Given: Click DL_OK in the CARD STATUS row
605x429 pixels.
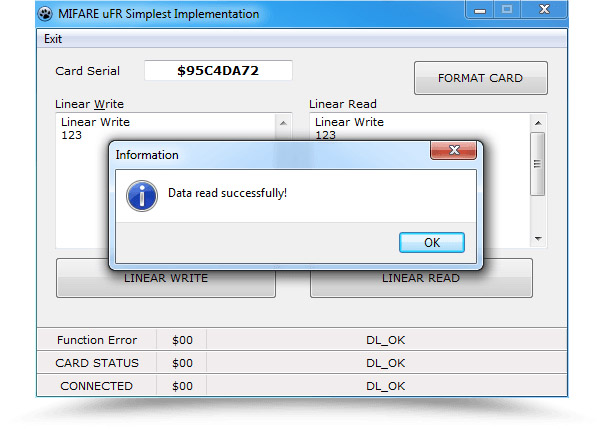Looking at the screenshot, I should 385,363.
